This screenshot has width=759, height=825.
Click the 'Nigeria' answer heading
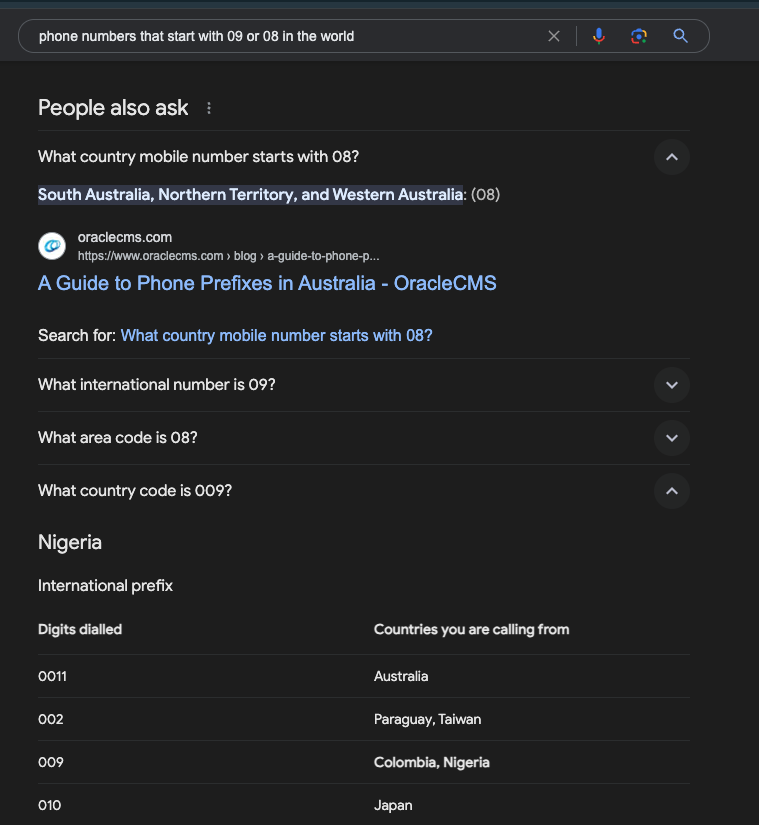coord(69,542)
